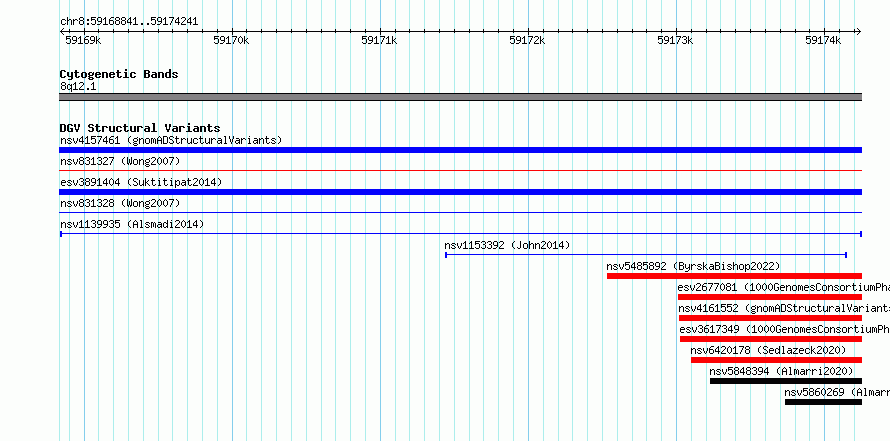Select the red bar under esv2677081
Screen dimensions: 890x441
[770, 297]
